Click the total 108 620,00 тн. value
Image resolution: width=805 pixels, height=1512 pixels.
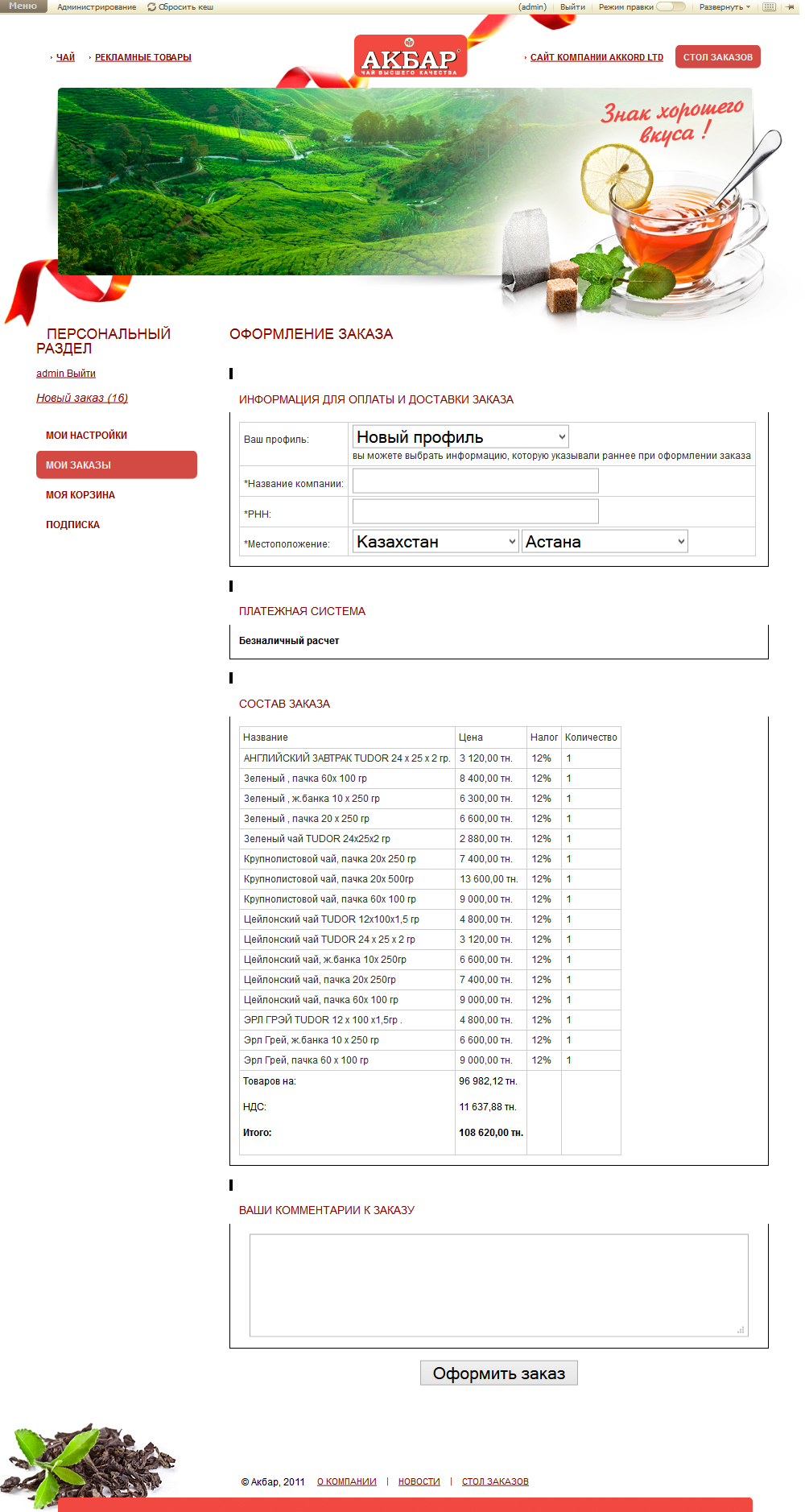(491, 1133)
